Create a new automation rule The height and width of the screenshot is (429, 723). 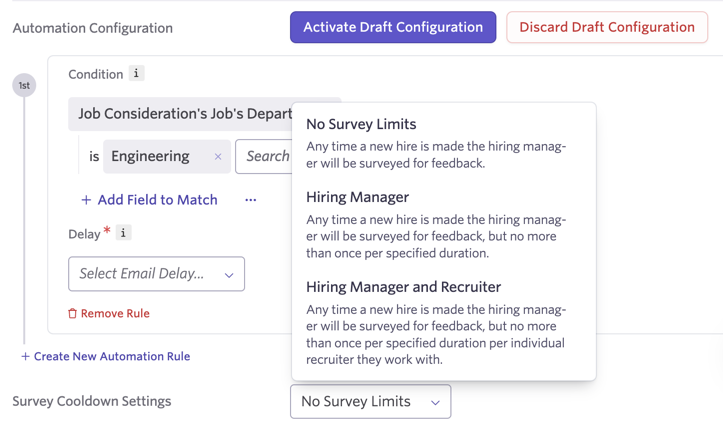(106, 356)
